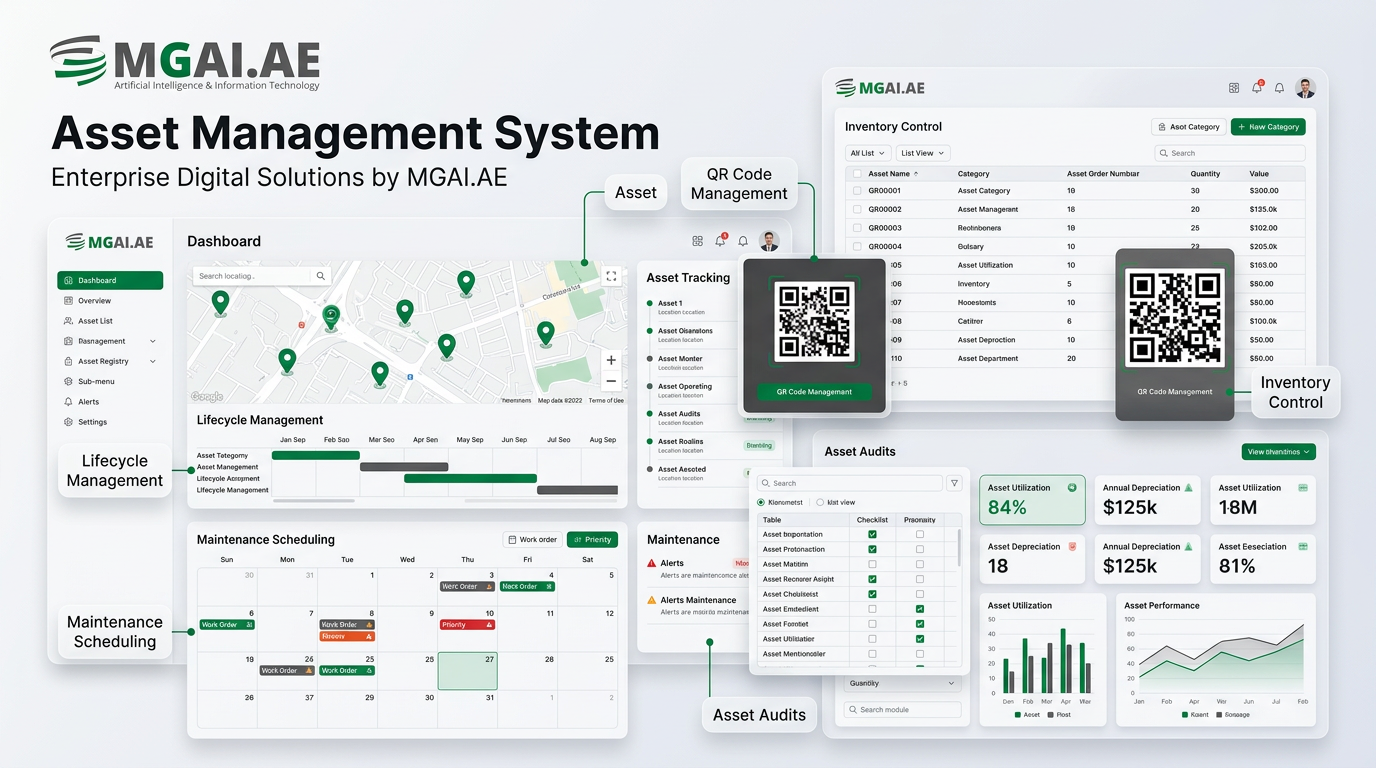The width and height of the screenshot is (1376, 768).
Task: Click the orange Alerts Maintenance warning icon
Action: click(652, 601)
